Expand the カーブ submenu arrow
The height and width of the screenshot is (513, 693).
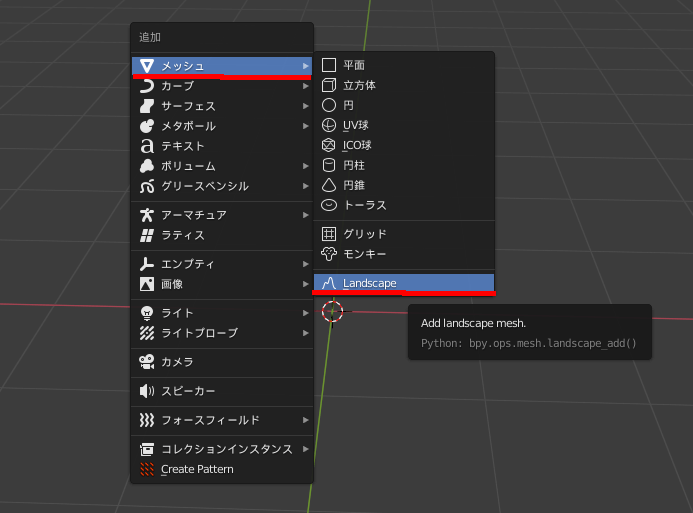(305, 86)
